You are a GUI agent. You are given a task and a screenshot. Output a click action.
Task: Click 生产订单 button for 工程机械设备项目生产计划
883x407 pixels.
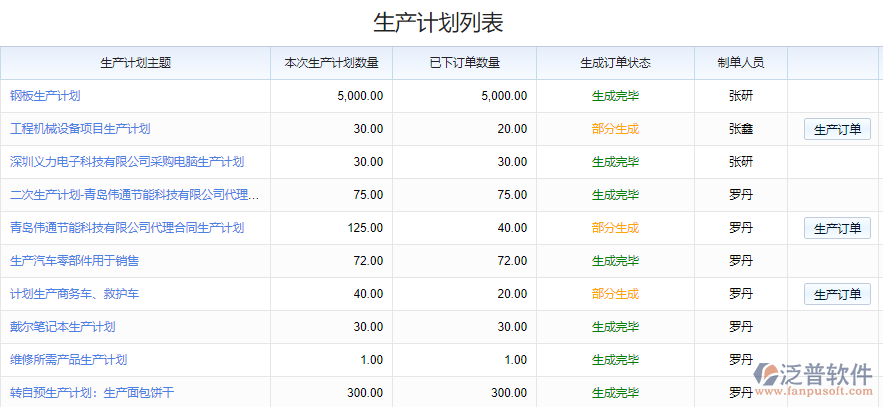click(837, 129)
